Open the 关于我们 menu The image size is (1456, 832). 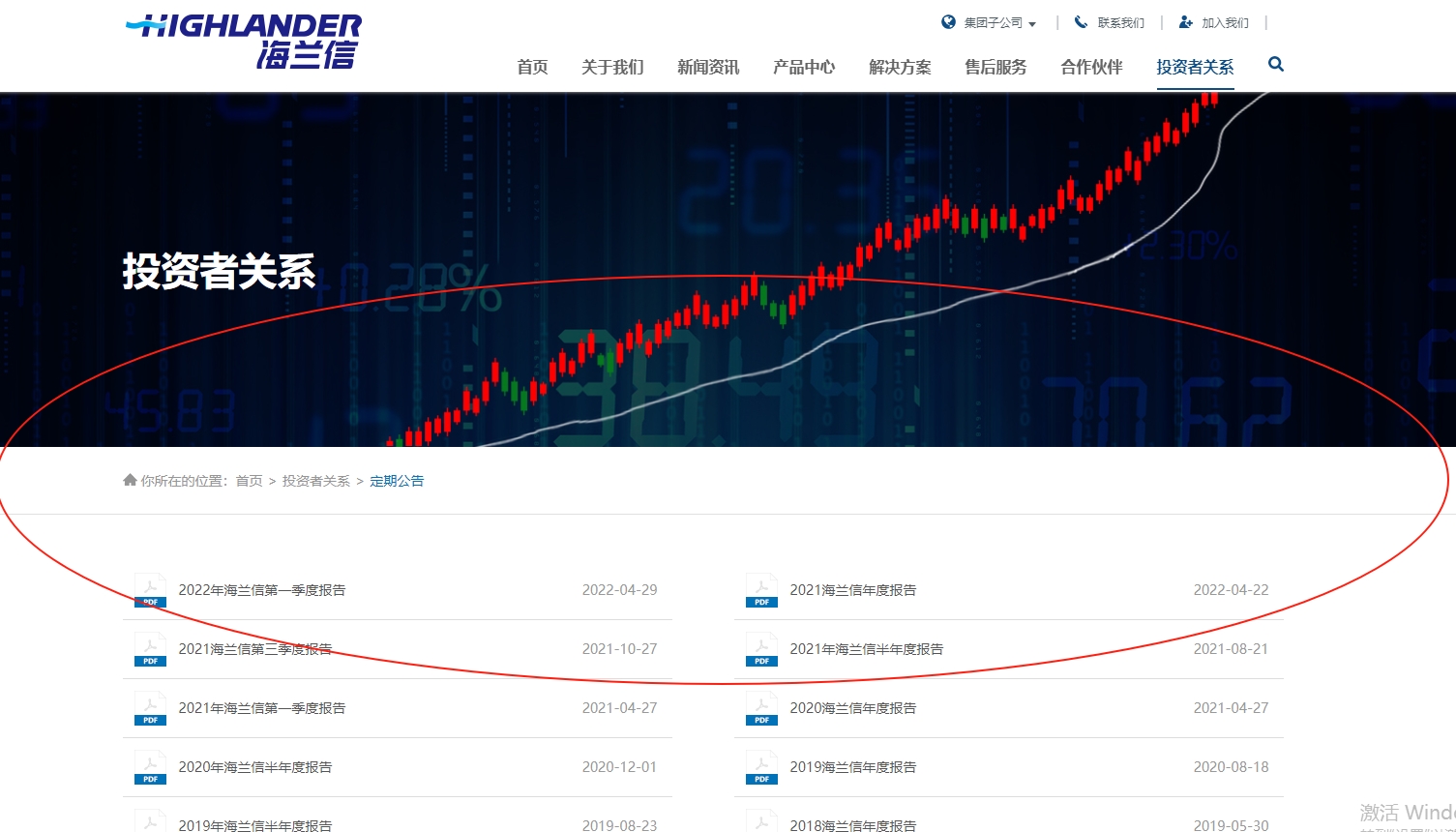tap(612, 67)
